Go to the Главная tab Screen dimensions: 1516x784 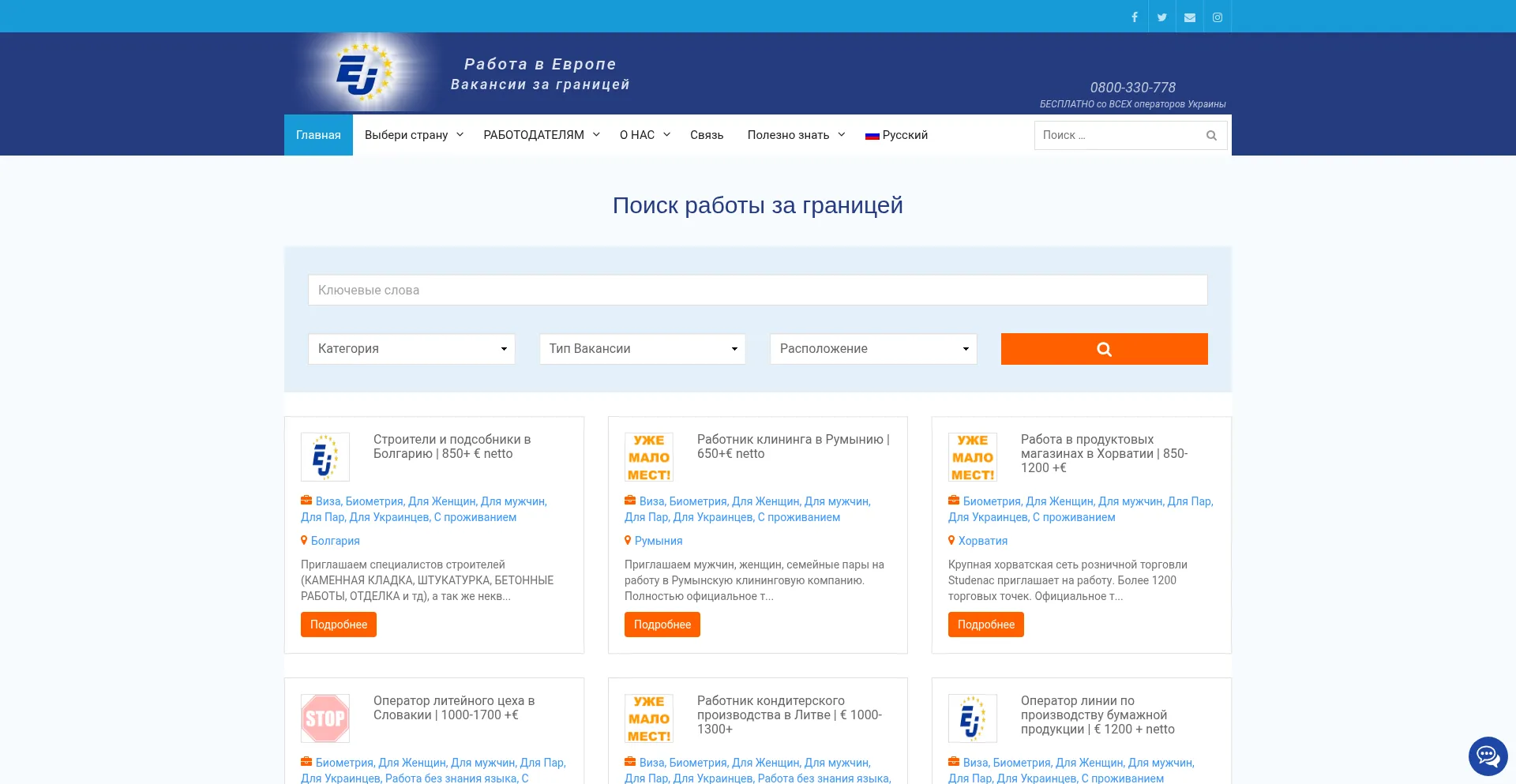pos(318,135)
